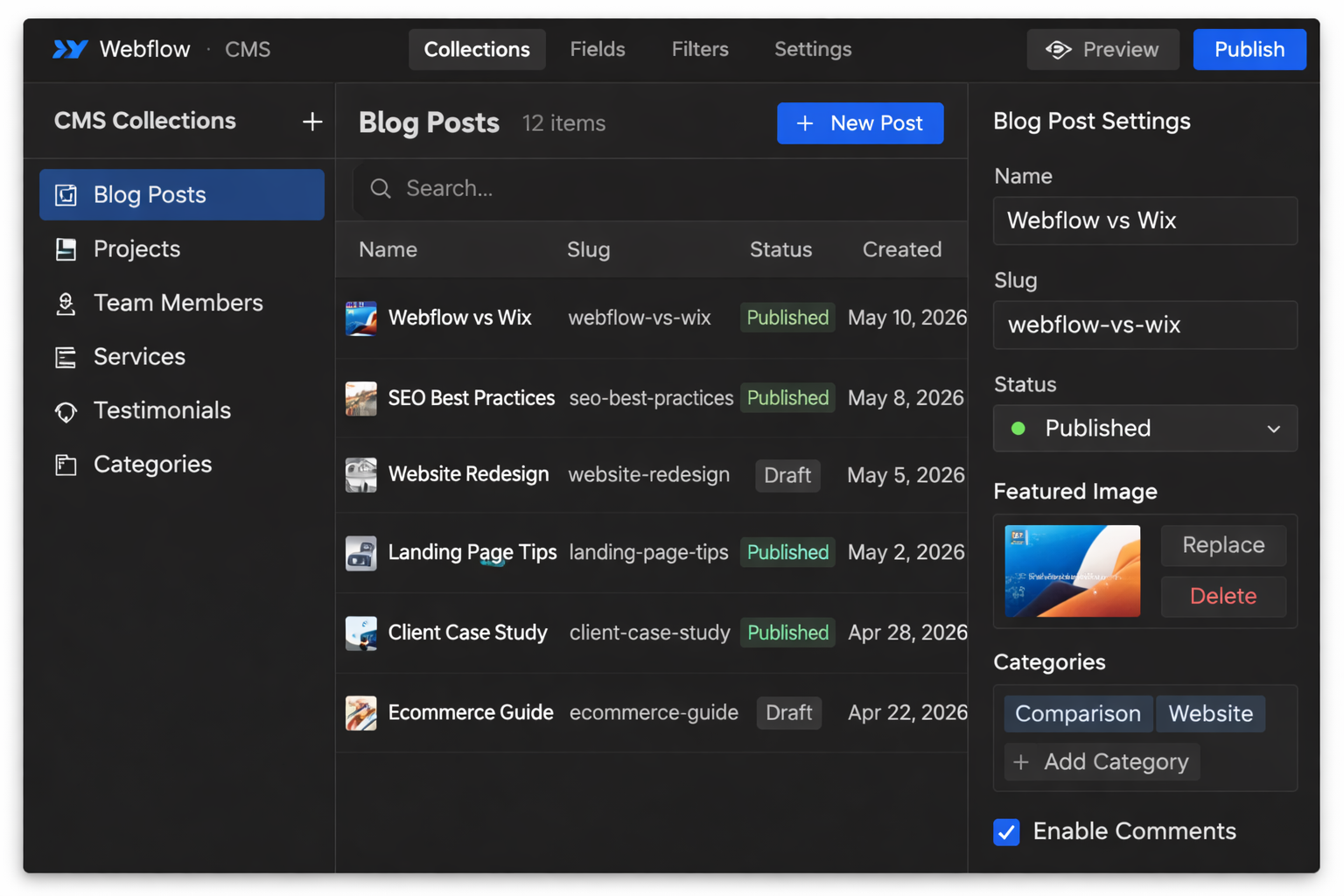Delete the featured image
Screen dimensions: 1344x896
tap(1223, 596)
